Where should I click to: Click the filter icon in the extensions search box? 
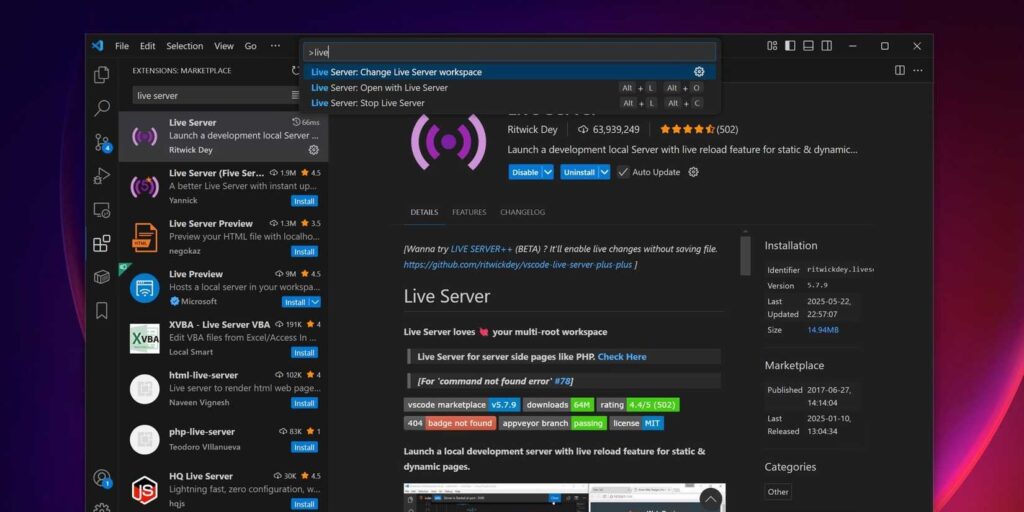(295, 95)
